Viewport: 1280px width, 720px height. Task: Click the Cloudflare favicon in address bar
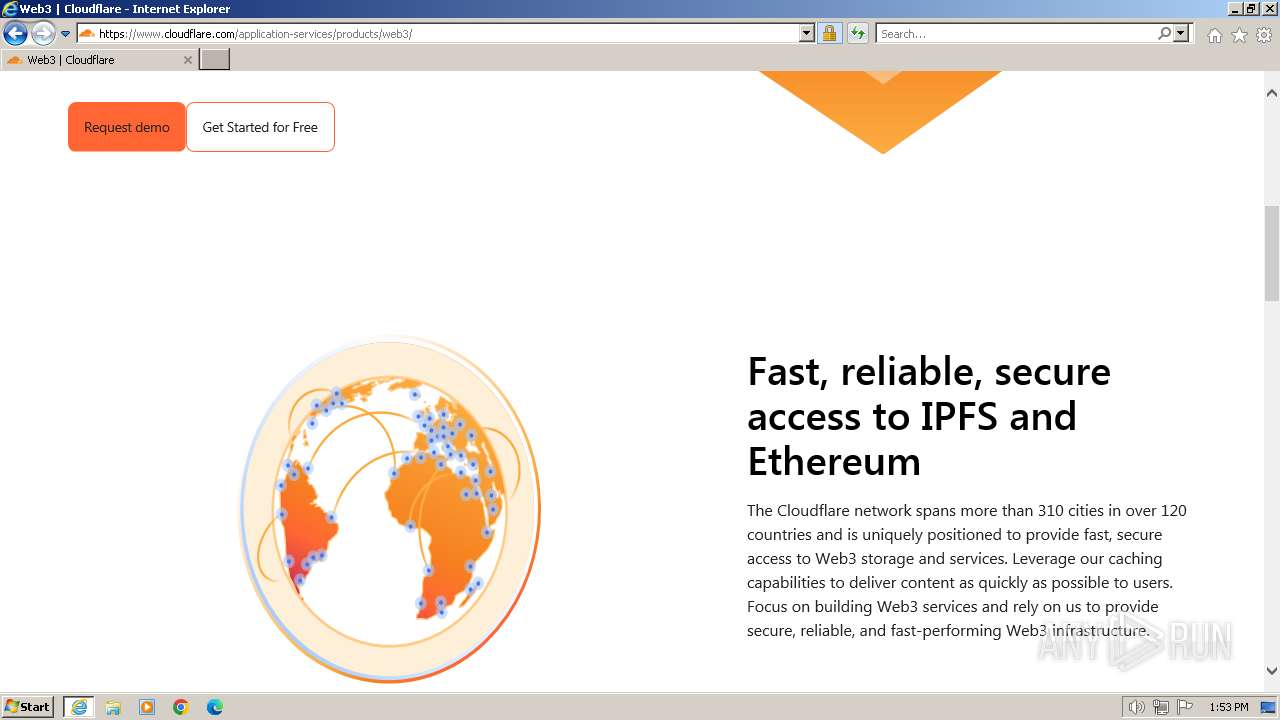[x=87, y=34]
